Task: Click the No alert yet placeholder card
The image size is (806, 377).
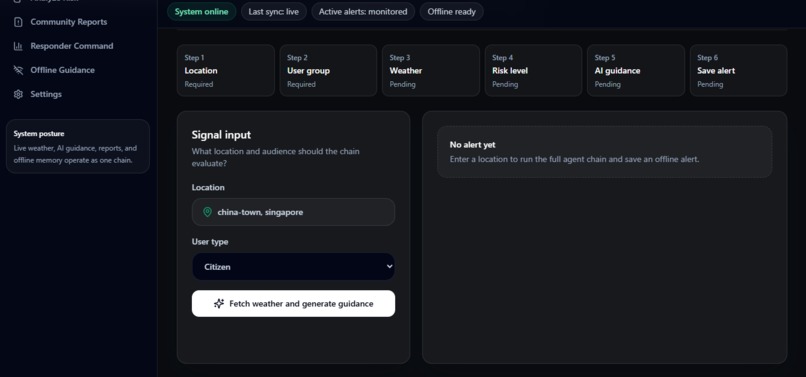Action: tap(604, 152)
